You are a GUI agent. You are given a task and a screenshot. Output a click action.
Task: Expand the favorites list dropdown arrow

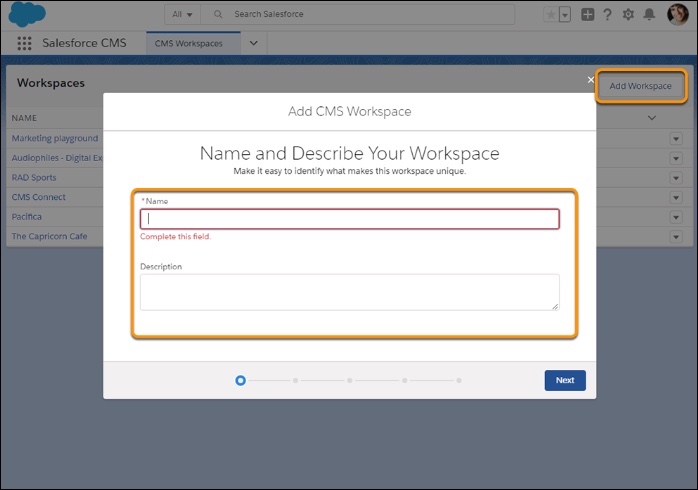click(565, 15)
